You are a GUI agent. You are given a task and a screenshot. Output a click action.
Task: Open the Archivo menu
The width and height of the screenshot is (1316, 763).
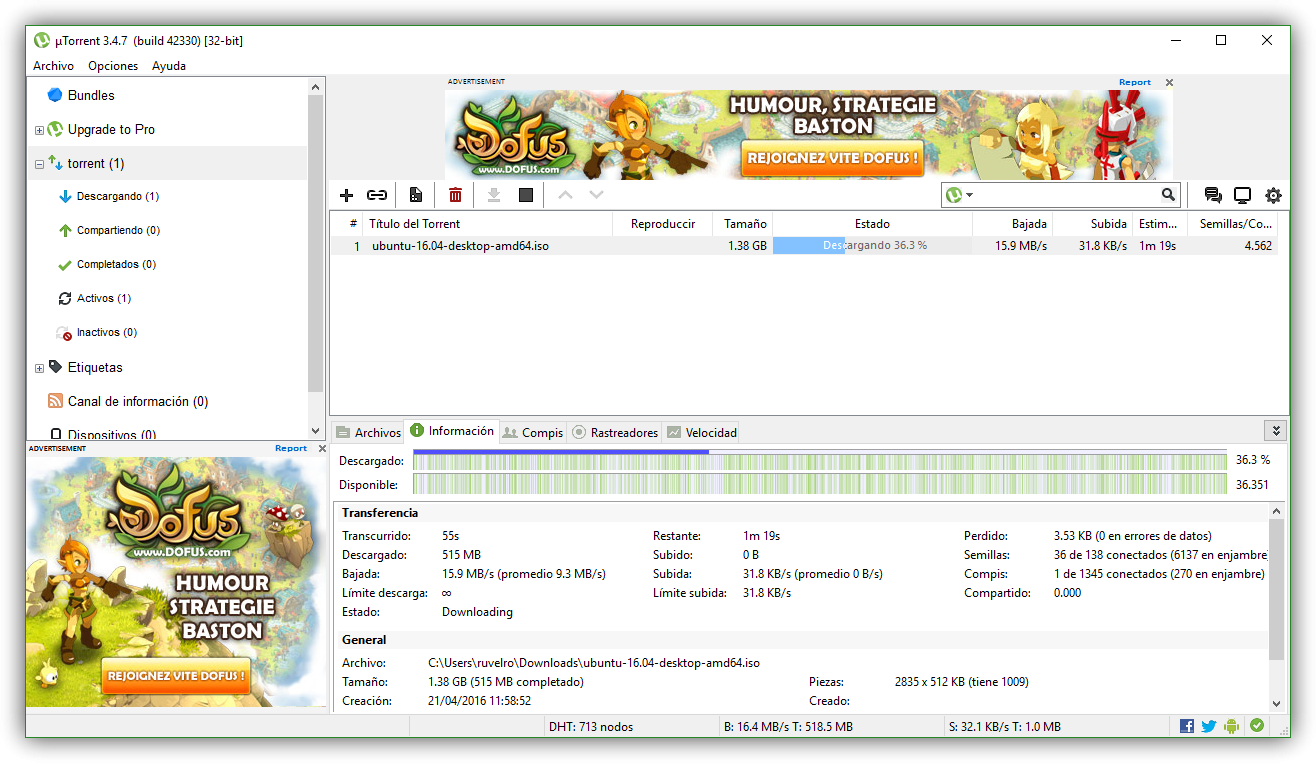pos(53,66)
